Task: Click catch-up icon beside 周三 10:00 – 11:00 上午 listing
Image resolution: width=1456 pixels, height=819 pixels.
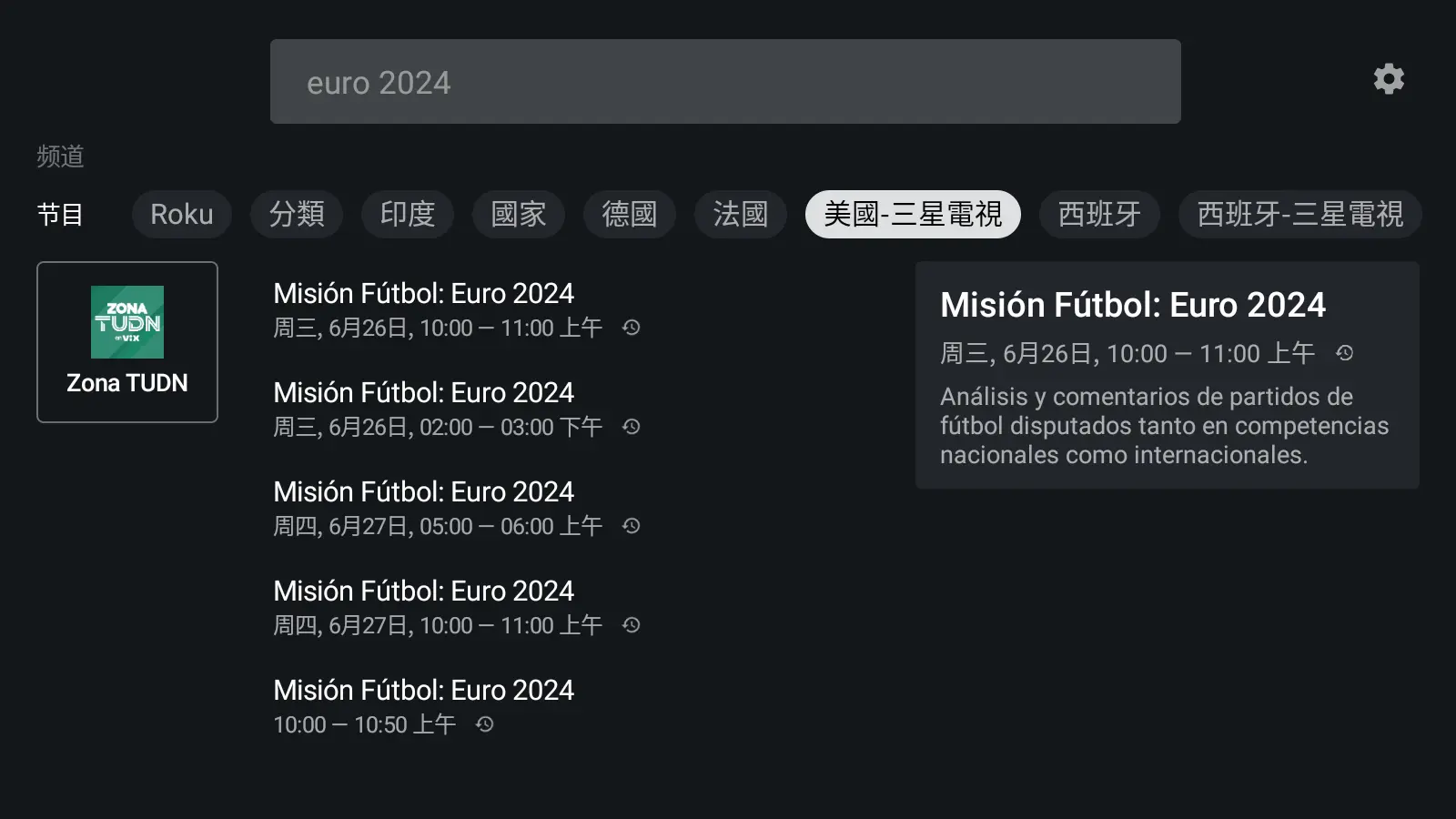Action: [x=632, y=328]
